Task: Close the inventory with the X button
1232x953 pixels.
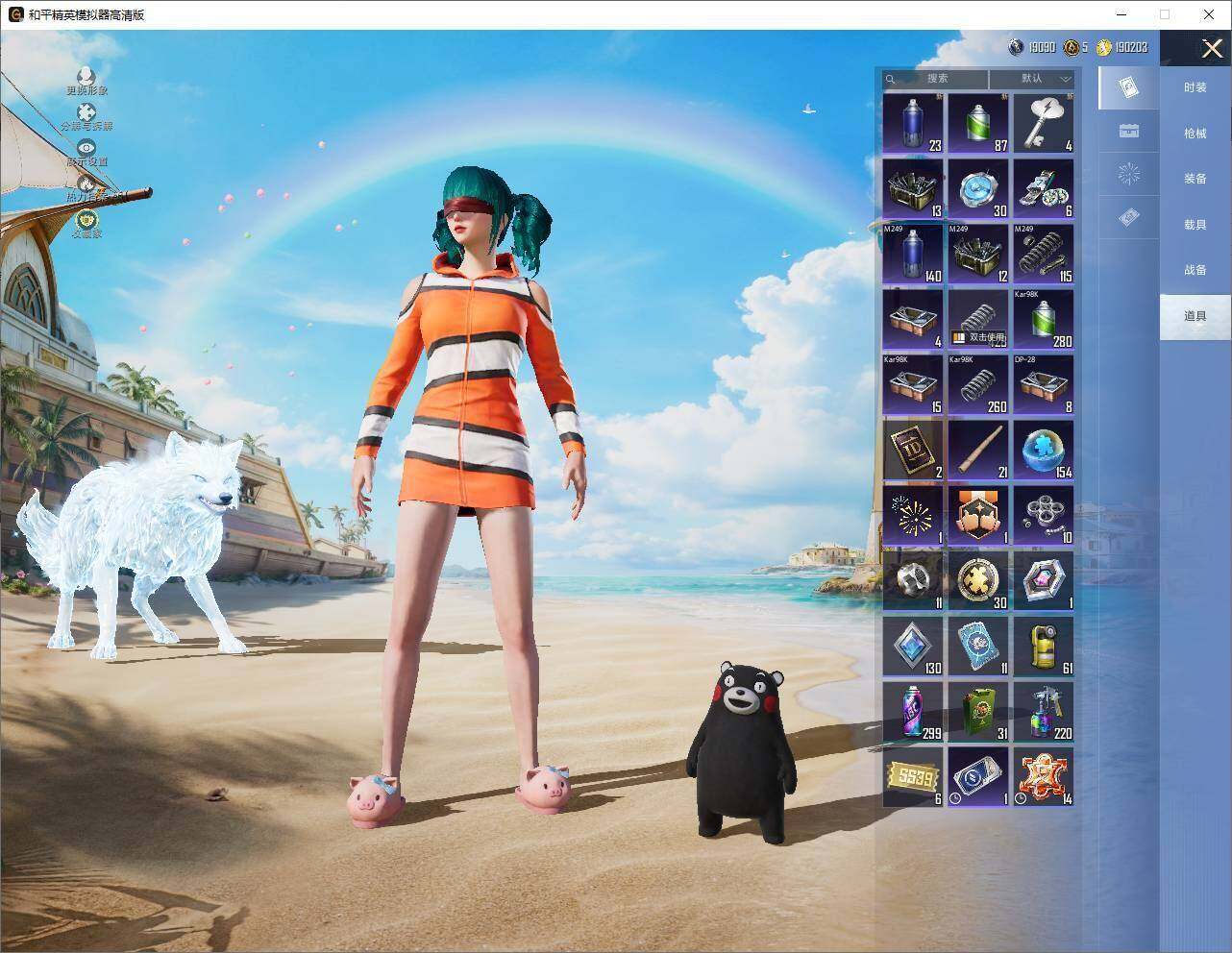Action: point(1211,48)
